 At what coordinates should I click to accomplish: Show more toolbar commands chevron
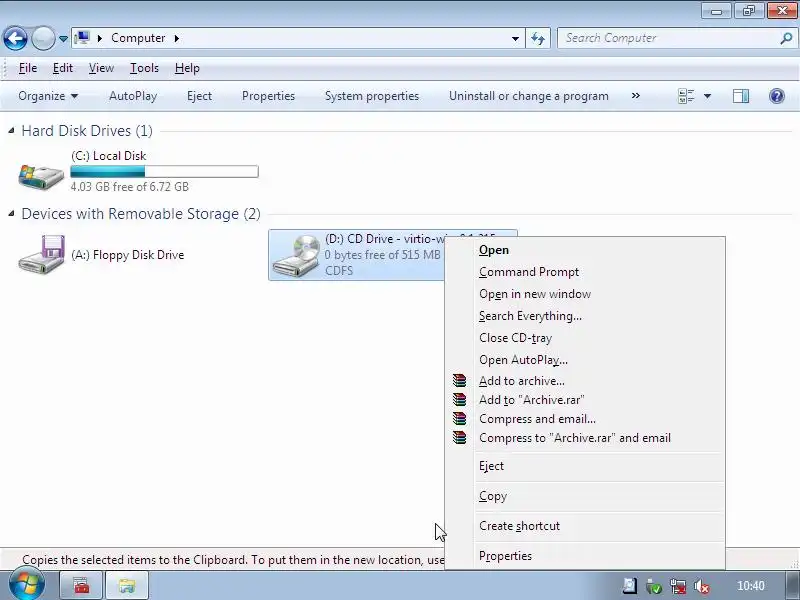pyautogui.click(x=636, y=96)
